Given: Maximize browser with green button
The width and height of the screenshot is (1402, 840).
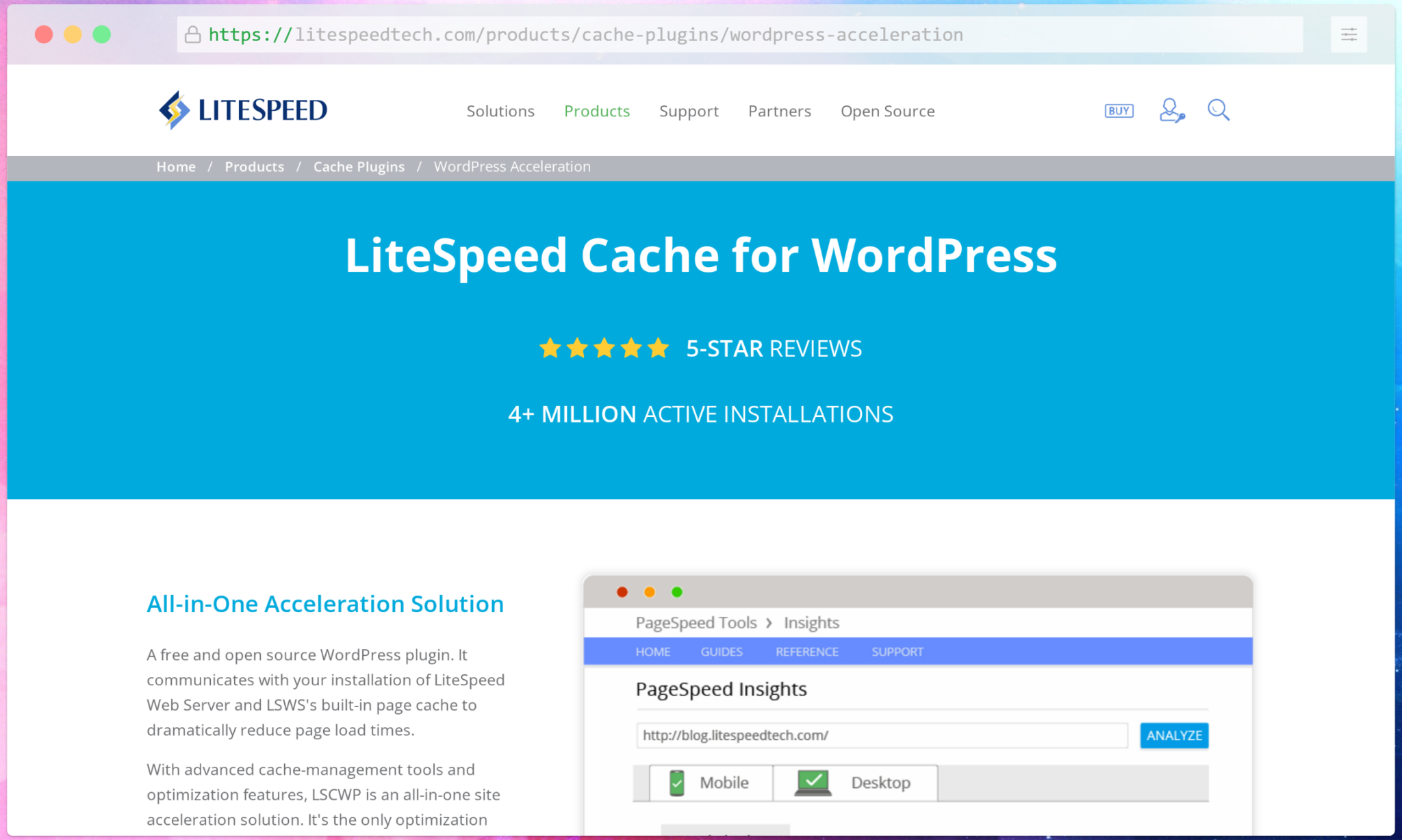Looking at the screenshot, I should pos(102,34).
